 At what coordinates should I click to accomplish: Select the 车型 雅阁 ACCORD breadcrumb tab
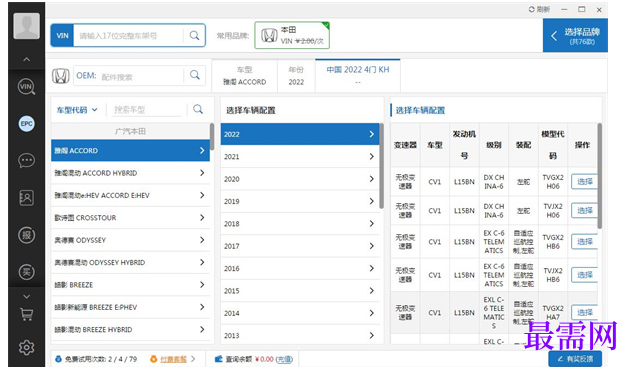click(245, 76)
